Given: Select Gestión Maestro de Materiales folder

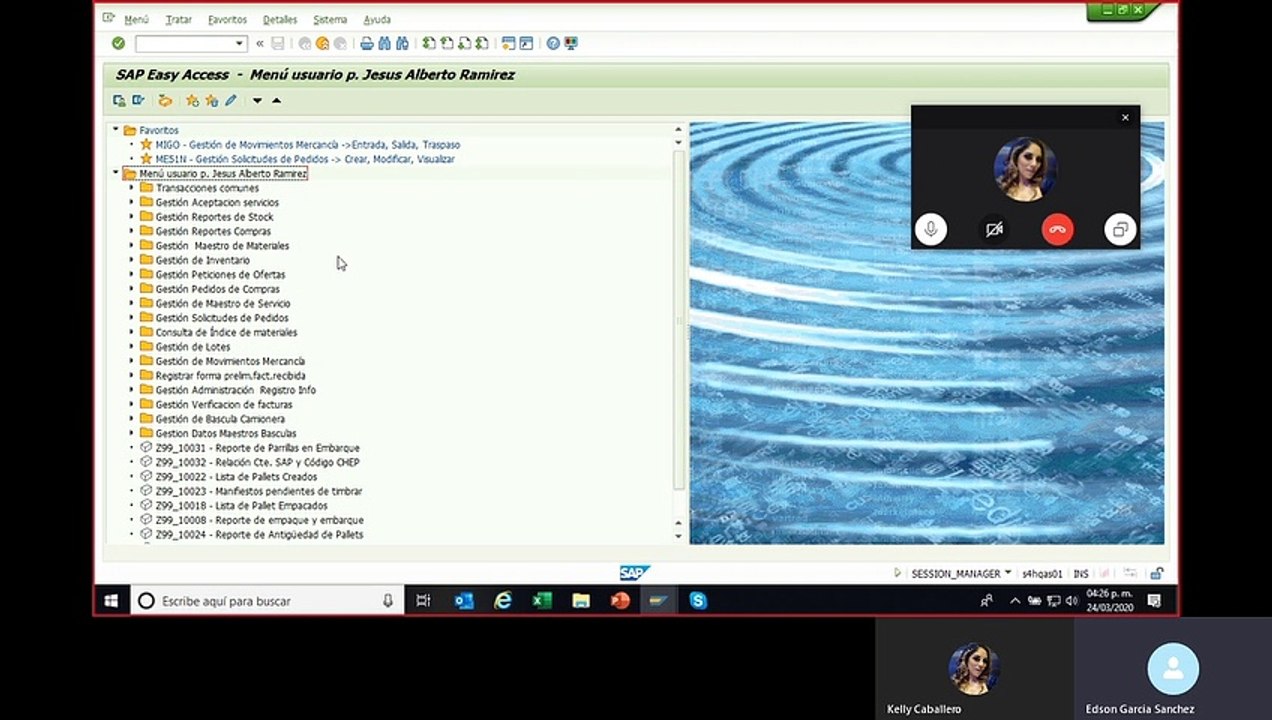Looking at the screenshot, I should (x=222, y=246).
